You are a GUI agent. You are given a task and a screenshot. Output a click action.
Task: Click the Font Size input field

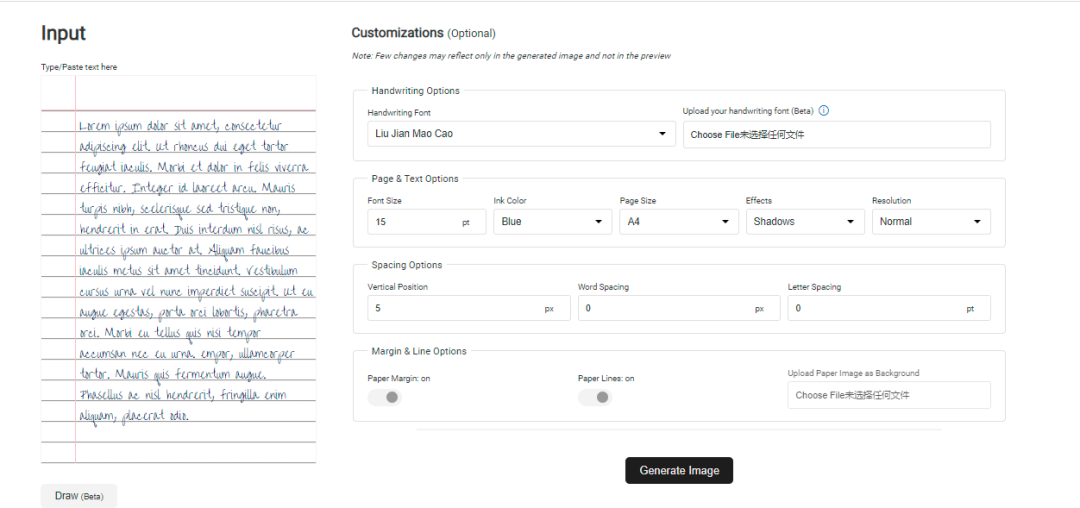[x=412, y=222]
